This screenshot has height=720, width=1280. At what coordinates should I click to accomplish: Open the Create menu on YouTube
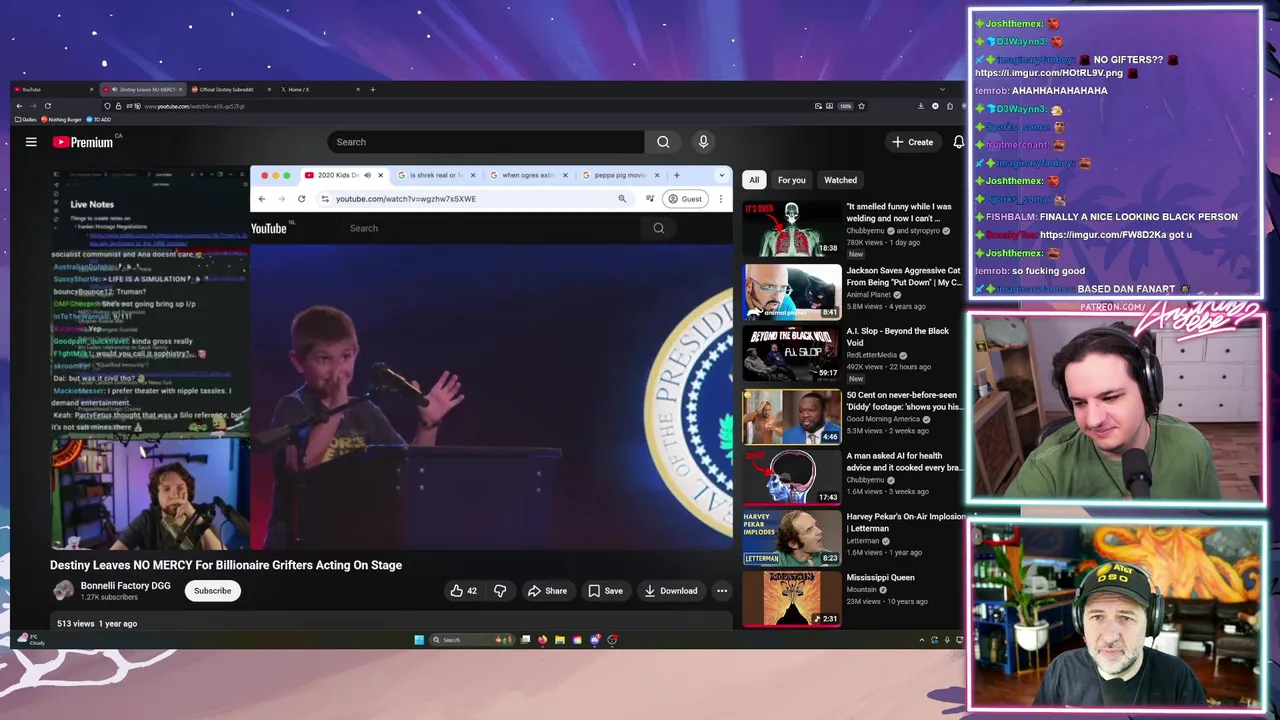pyautogui.click(x=913, y=142)
